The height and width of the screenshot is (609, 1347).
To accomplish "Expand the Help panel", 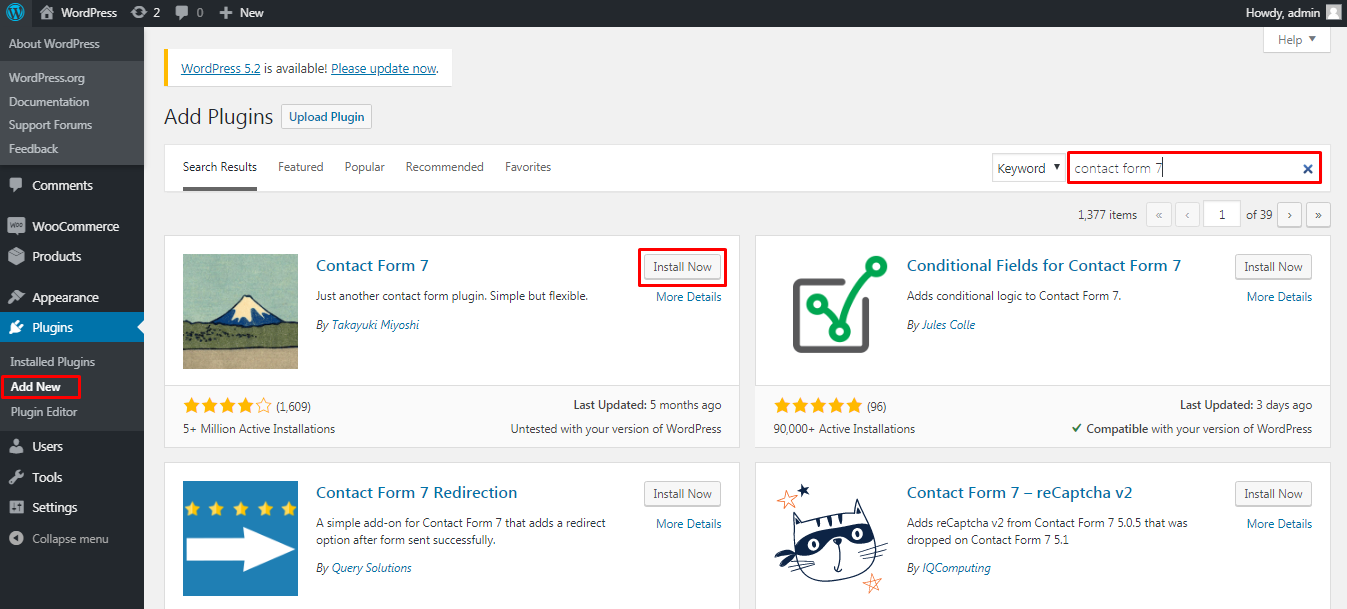I will [x=1297, y=40].
